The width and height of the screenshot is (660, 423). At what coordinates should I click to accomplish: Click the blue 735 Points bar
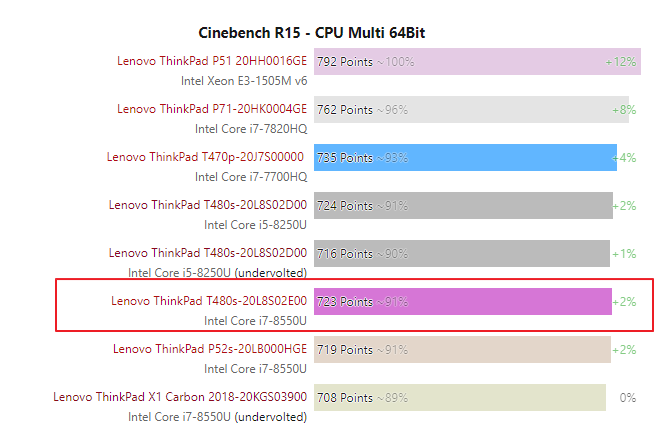(466, 157)
